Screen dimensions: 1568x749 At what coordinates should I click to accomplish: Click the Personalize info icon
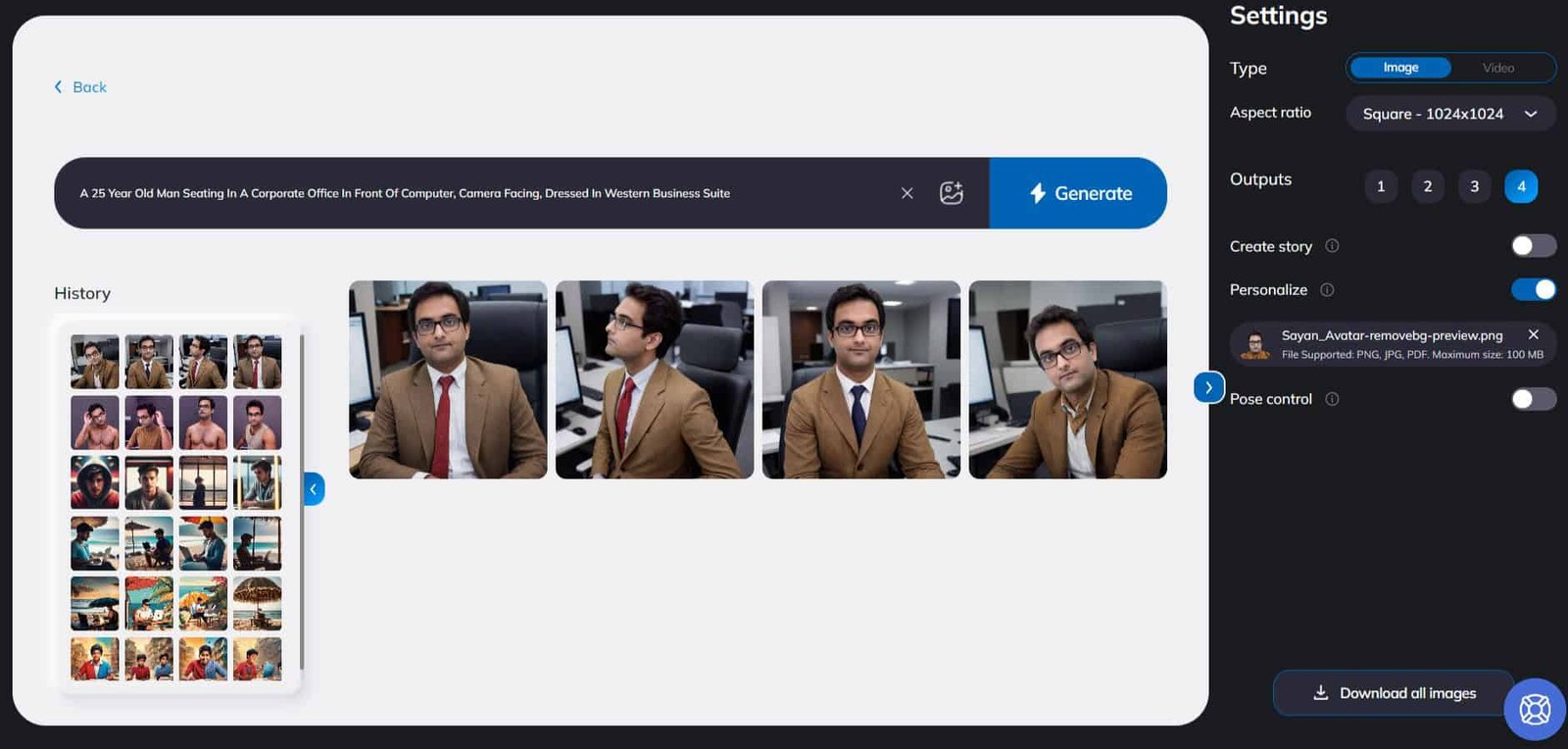[x=1327, y=289]
